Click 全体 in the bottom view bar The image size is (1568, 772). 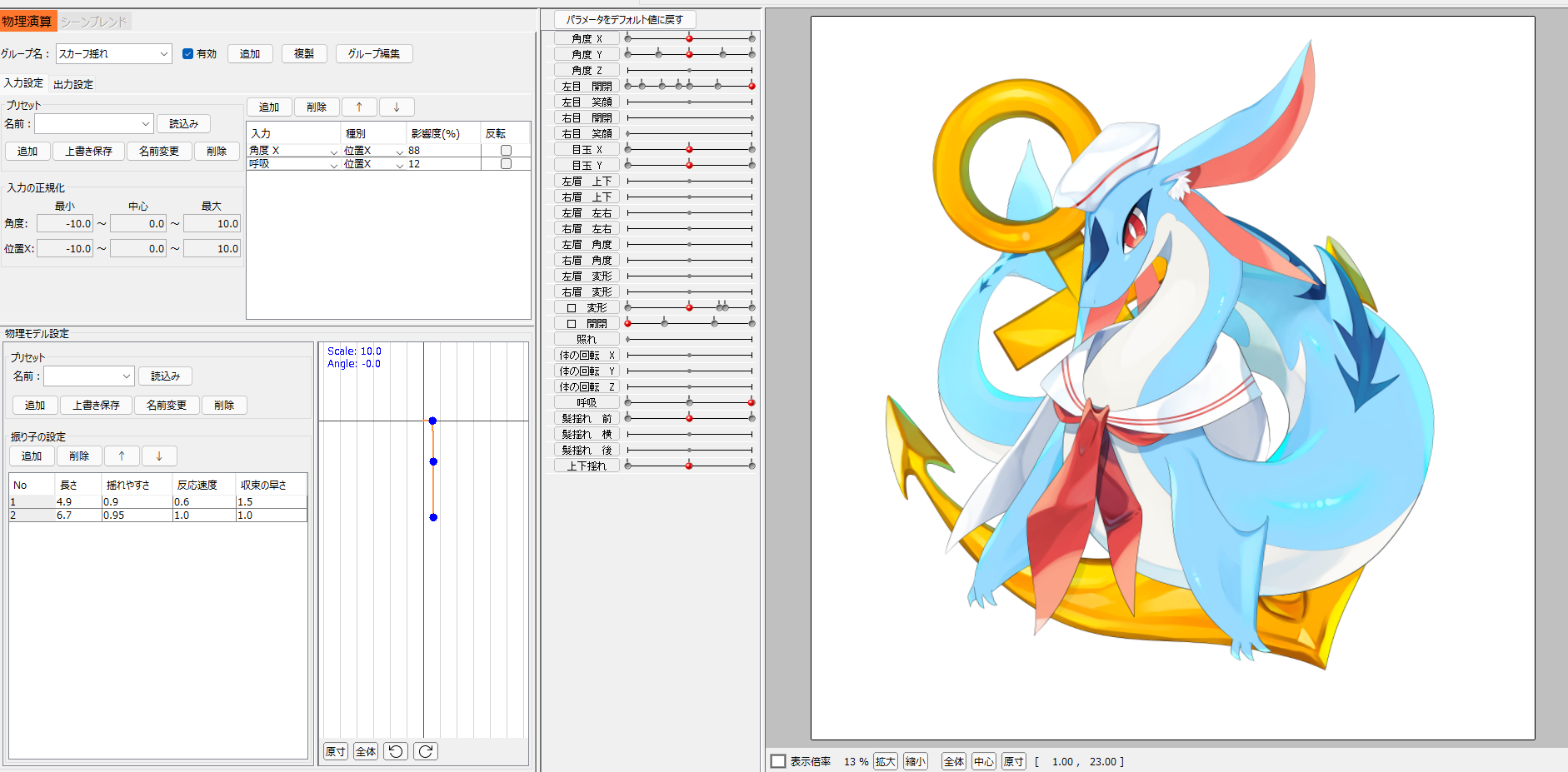(x=954, y=761)
